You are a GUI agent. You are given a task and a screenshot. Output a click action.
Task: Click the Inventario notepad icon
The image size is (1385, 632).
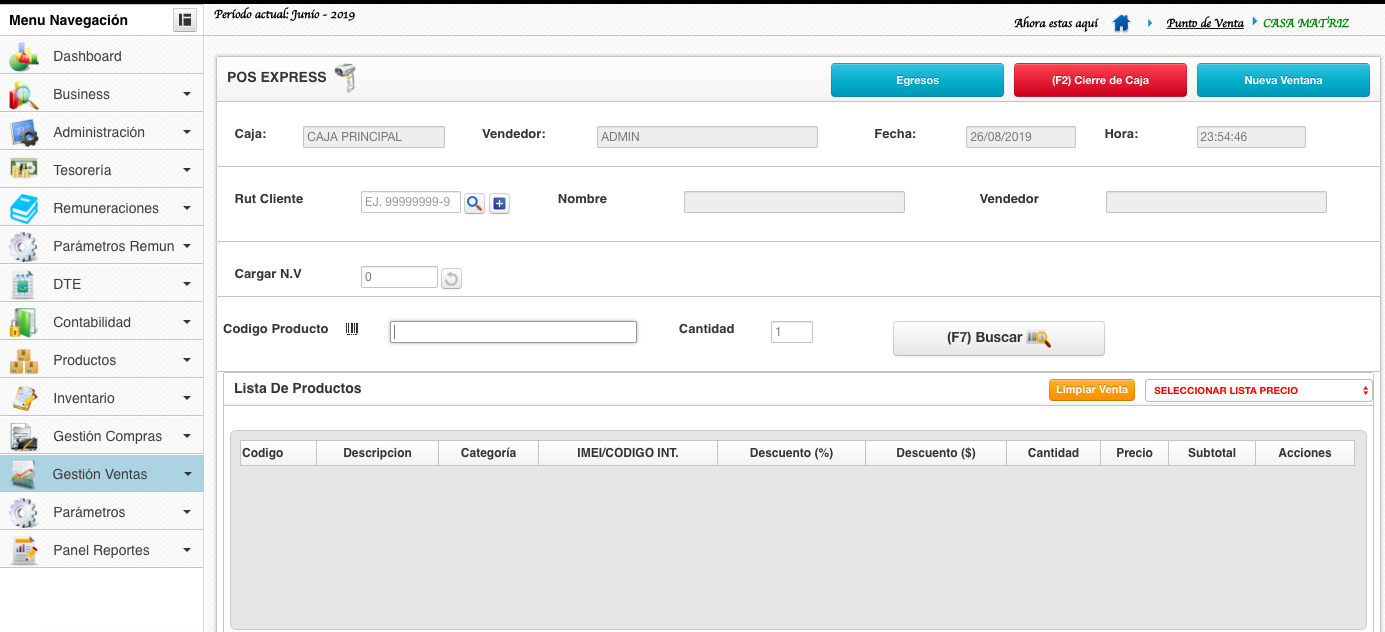point(23,398)
